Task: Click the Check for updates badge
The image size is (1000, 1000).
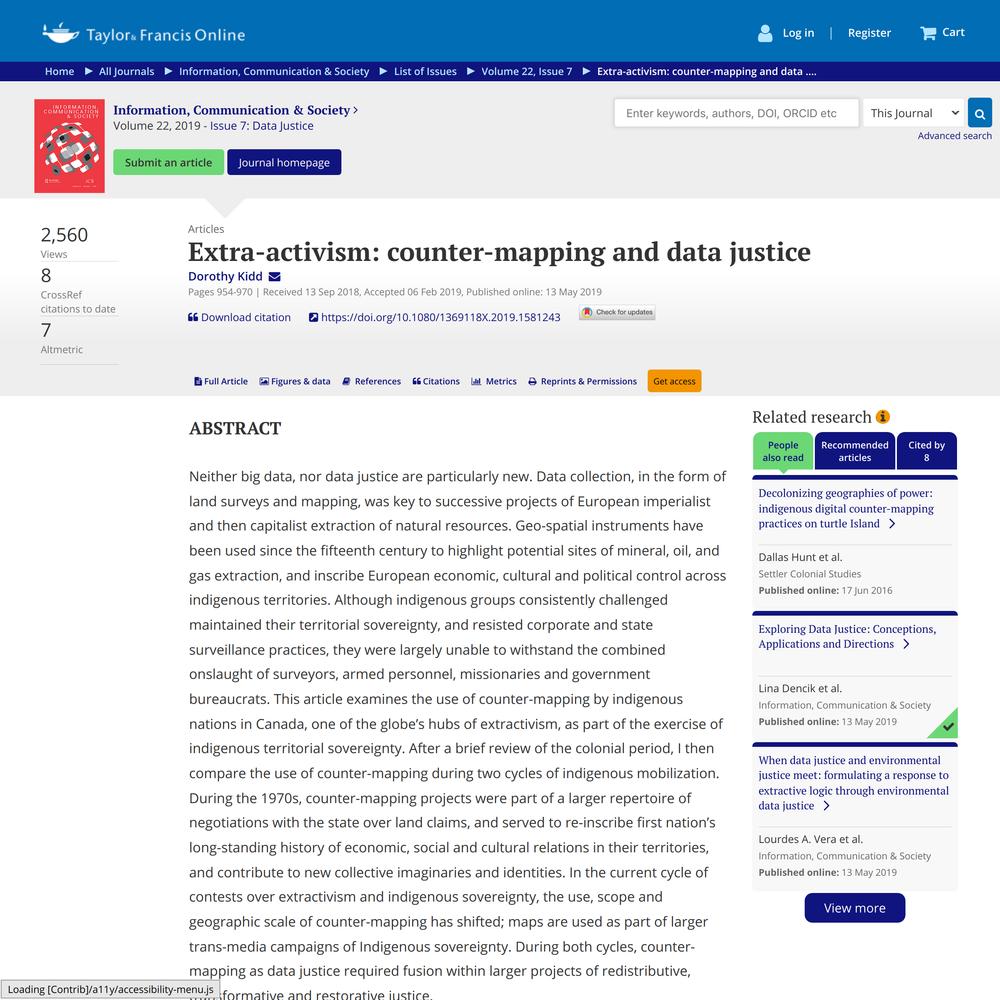Action: (617, 312)
